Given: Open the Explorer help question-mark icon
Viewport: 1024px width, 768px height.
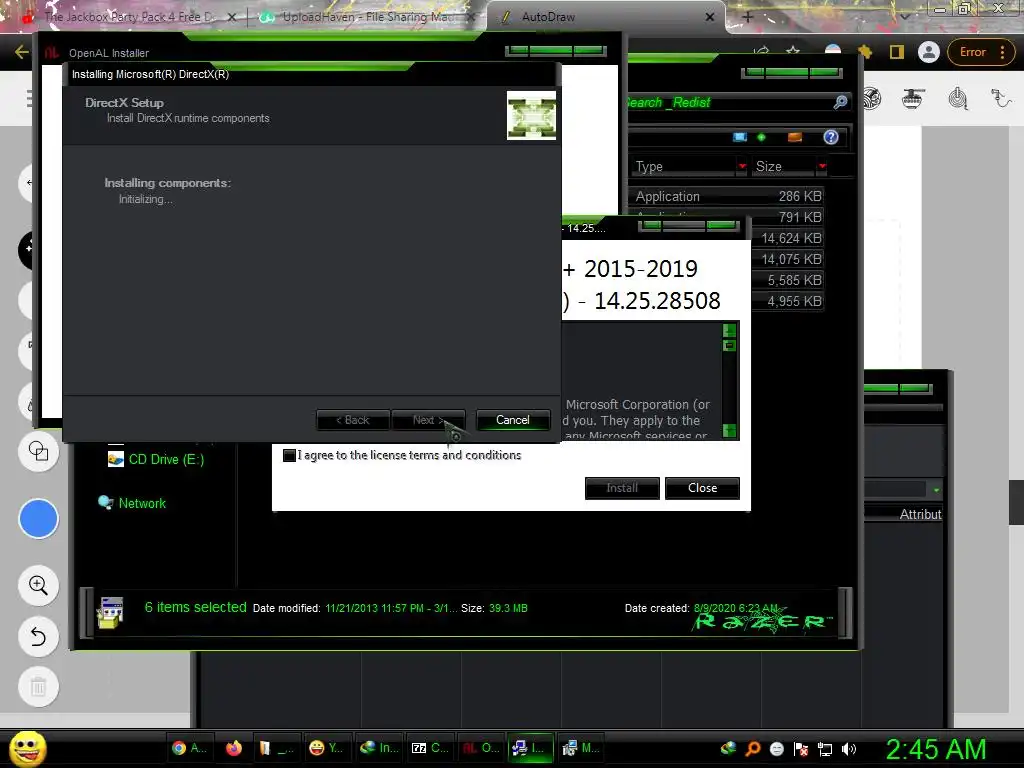Looking at the screenshot, I should [x=831, y=136].
